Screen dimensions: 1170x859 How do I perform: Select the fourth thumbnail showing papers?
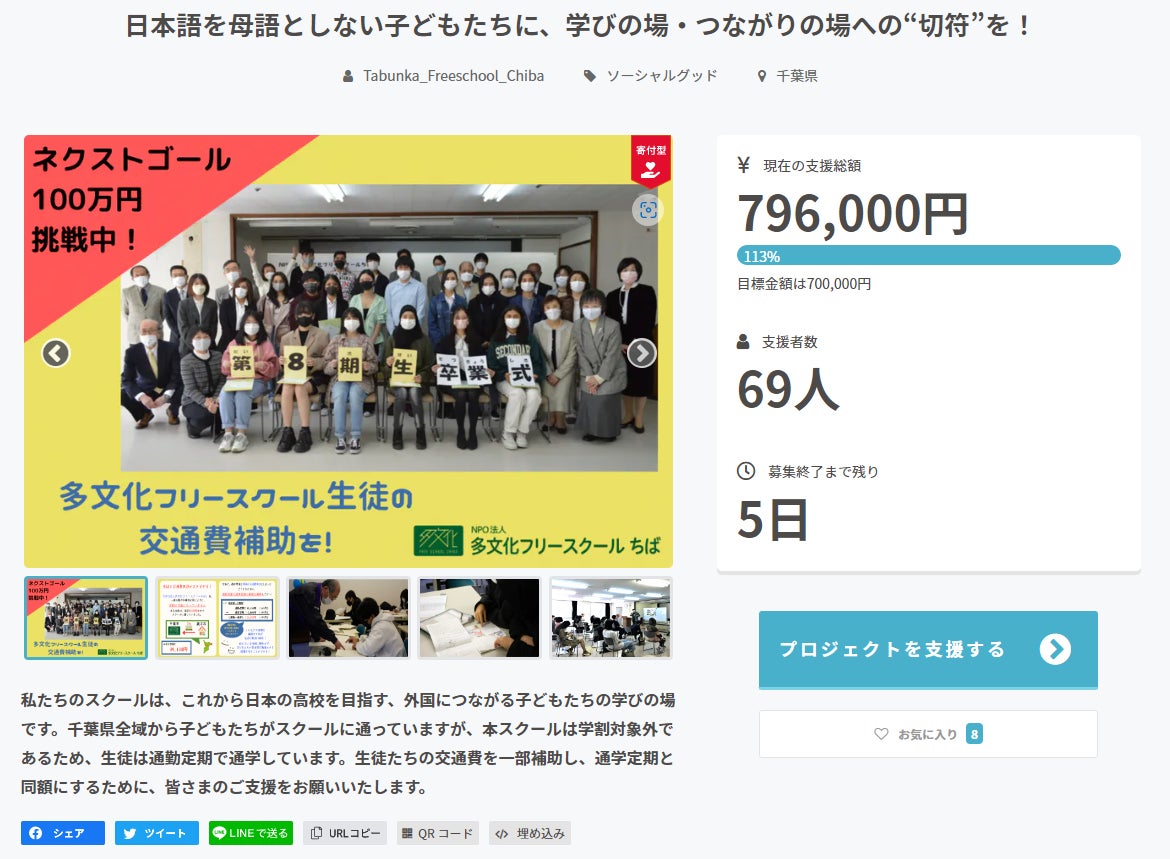tap(480, 618)
